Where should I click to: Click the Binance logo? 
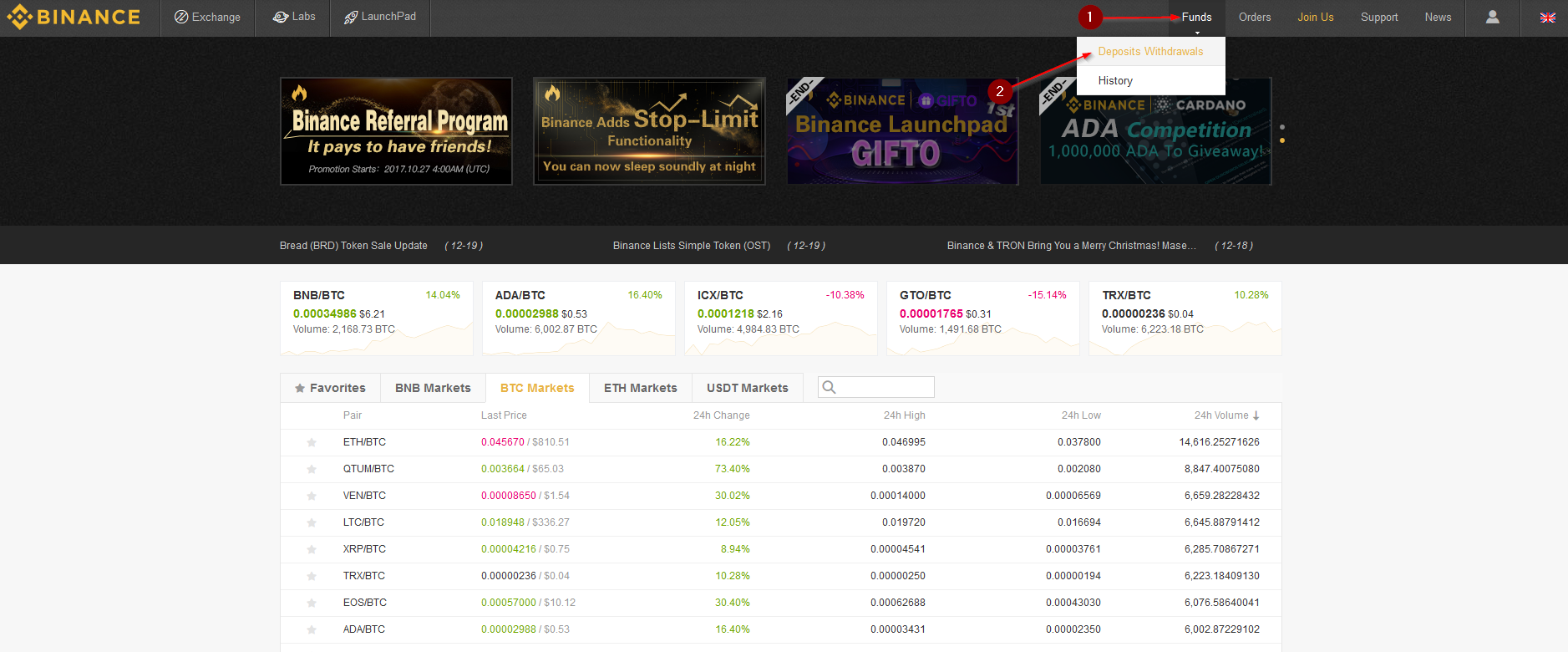click(74, 17)
